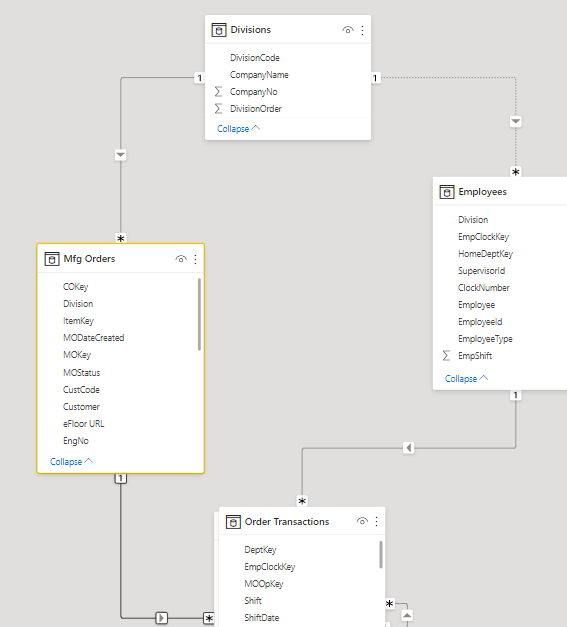Screen dimensions: 567x627
Task: Click the Mfg Orders table icon
Action: [52, 259]
